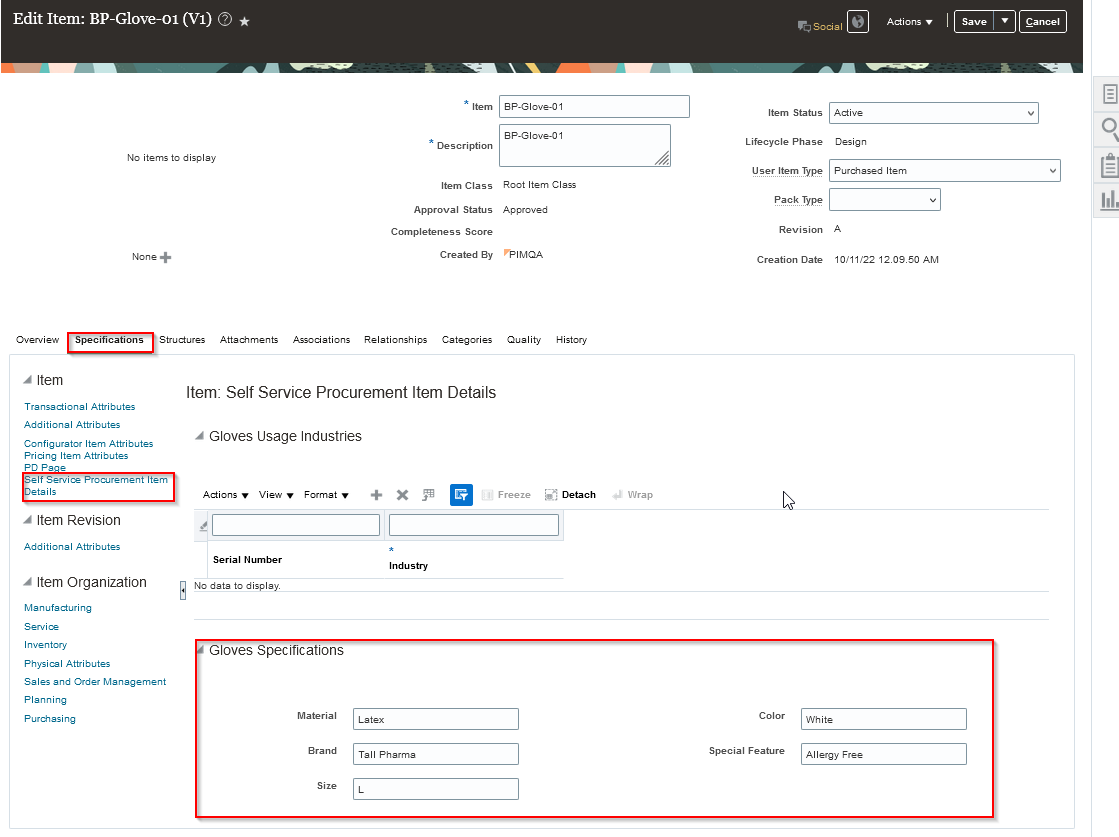Switch to the Categories tab
This screenshot has width=1119, height=837.
pos(467,340)
